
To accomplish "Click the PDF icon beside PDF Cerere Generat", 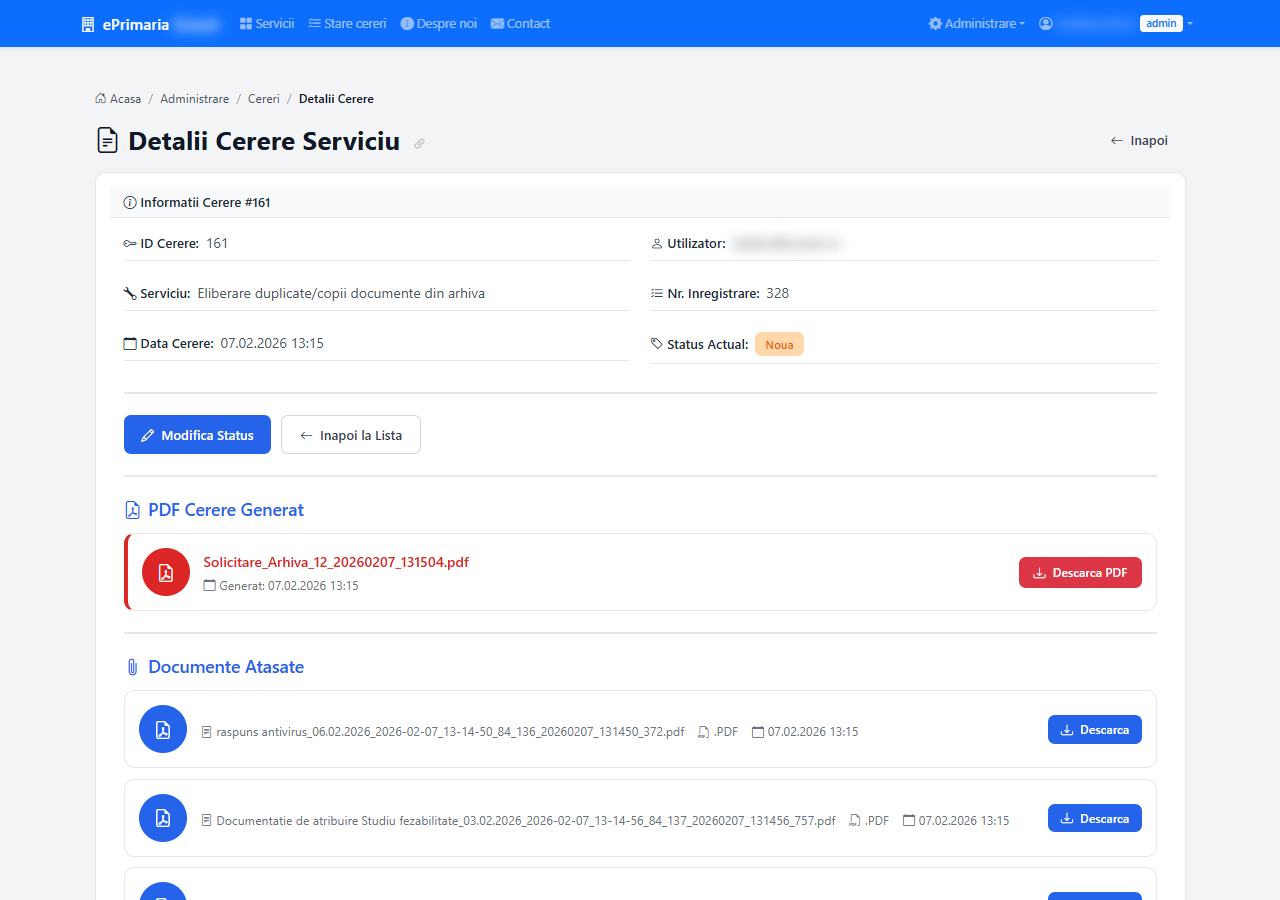I will [132, 510].
